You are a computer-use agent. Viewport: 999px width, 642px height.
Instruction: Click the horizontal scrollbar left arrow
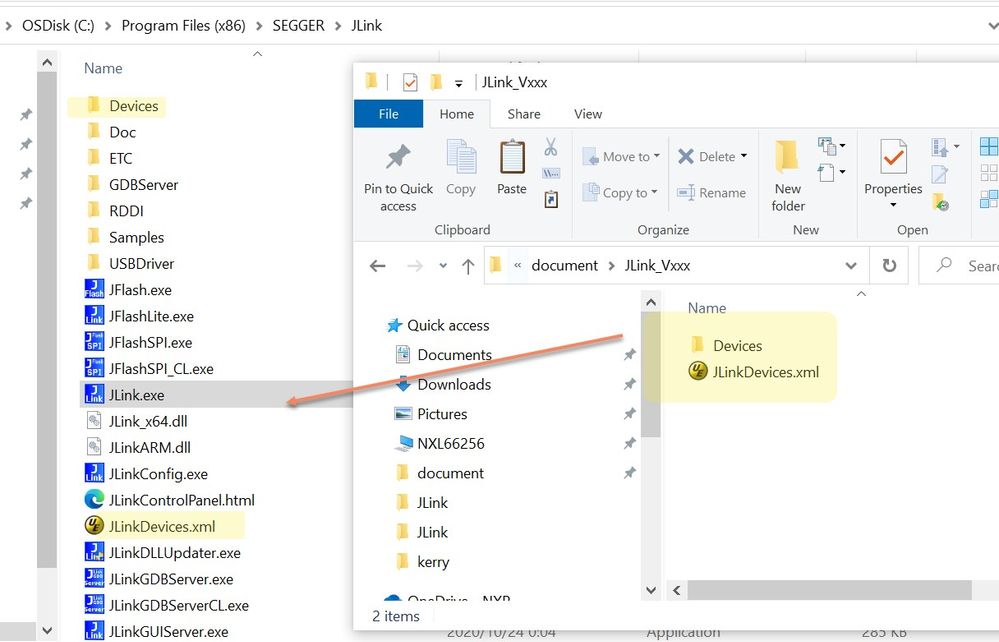677,590
